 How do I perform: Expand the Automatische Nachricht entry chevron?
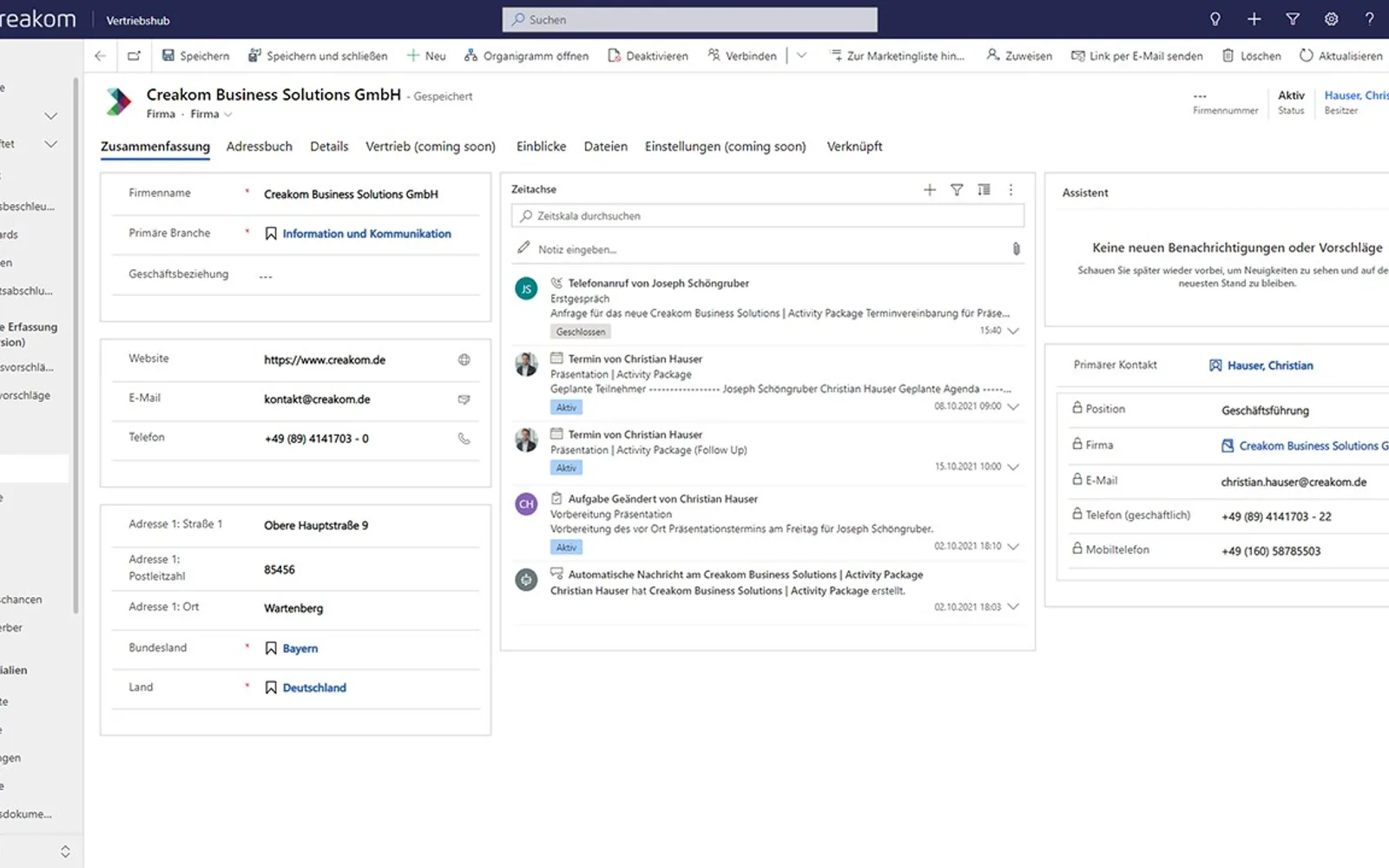(x=1013, y=607)
